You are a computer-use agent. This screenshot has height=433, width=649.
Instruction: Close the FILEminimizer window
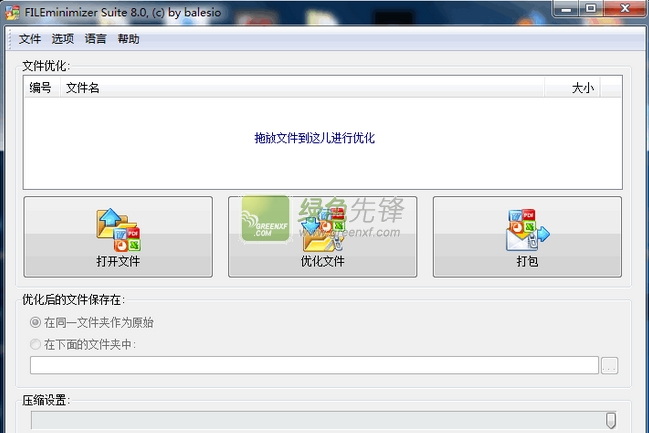(x=625, y=8)
